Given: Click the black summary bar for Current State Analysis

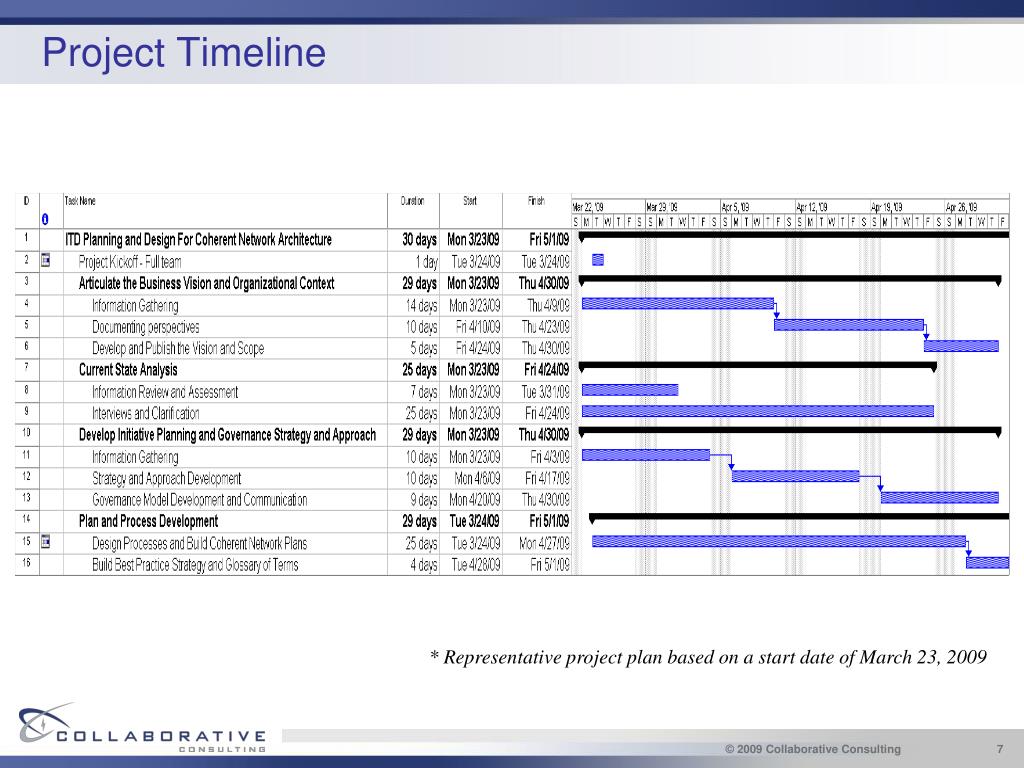Looking at the screenshot, I should (x=758, y=366).
